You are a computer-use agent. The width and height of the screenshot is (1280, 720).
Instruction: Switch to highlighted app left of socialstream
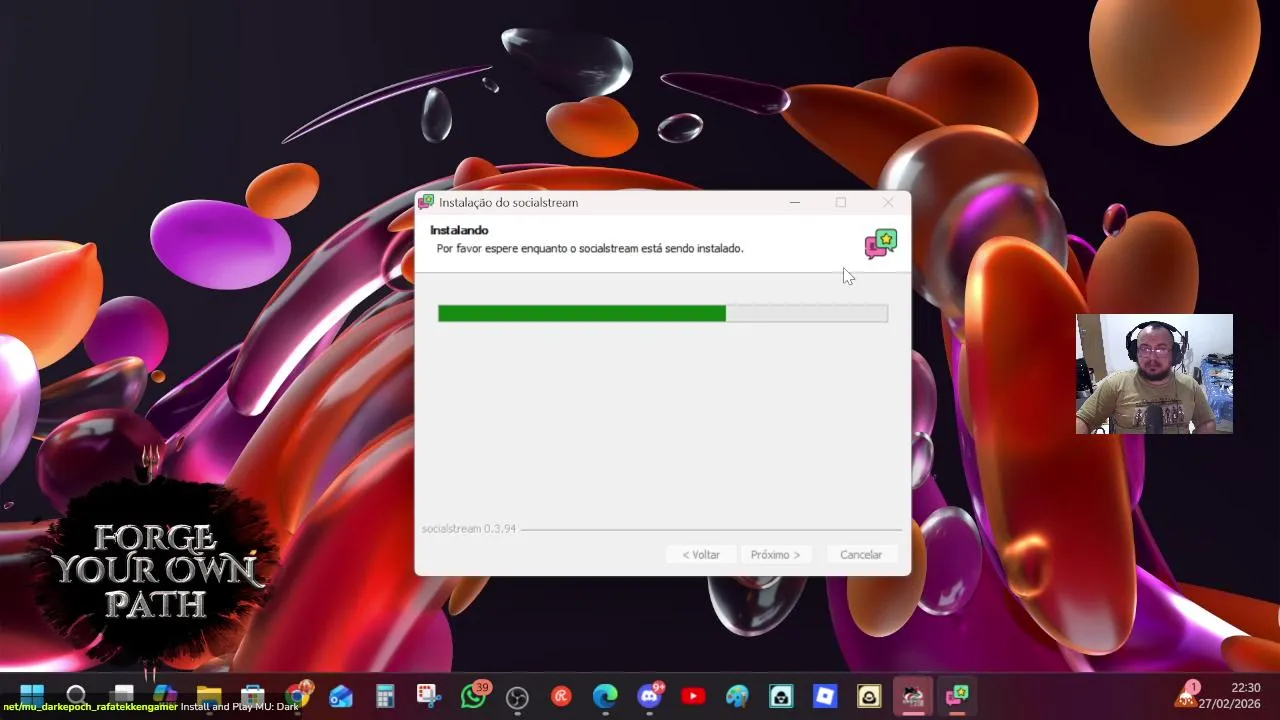(913, 696)
